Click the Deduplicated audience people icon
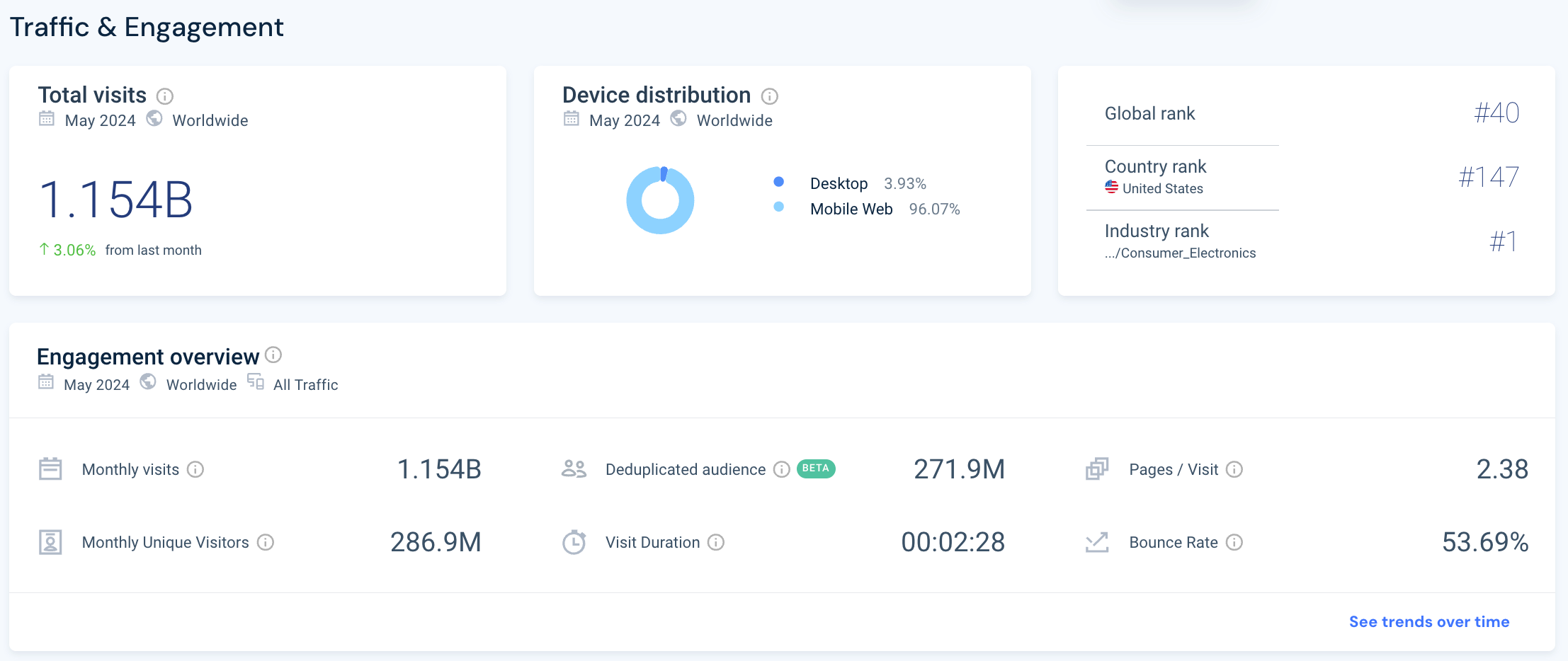Image resolution: width=1568 pixels, height=661 pixels. (574, 469)
